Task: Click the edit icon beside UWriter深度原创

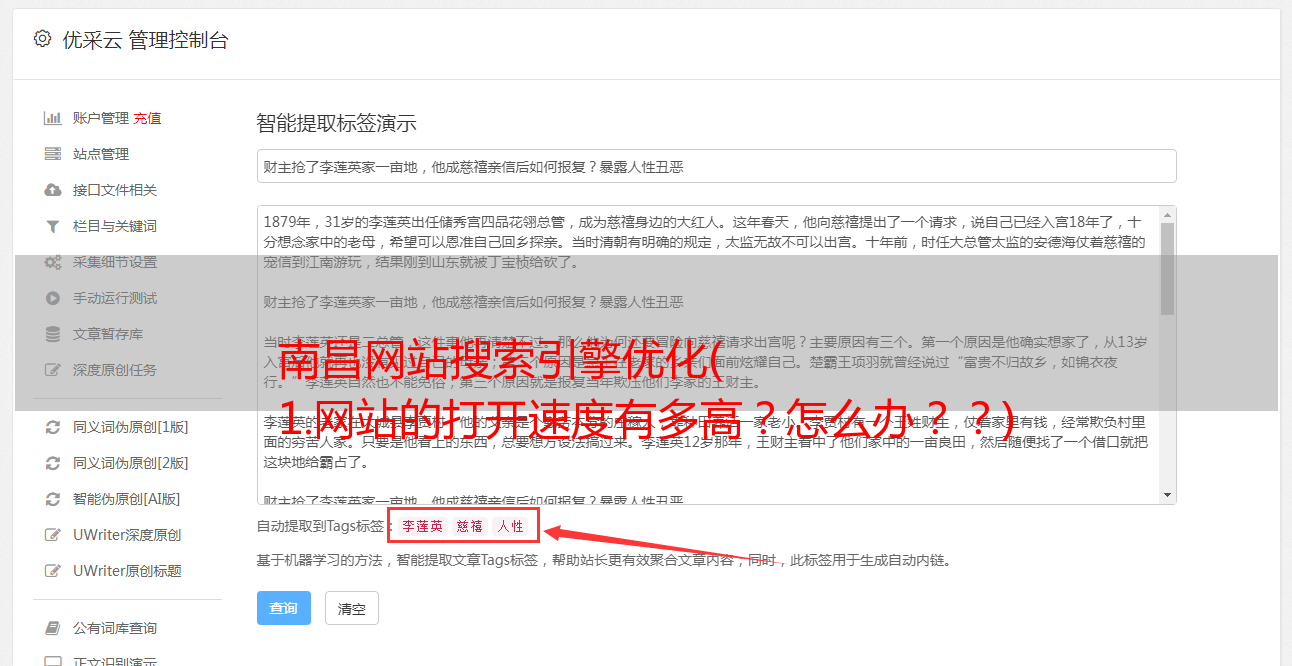Action: coord(53,535)
